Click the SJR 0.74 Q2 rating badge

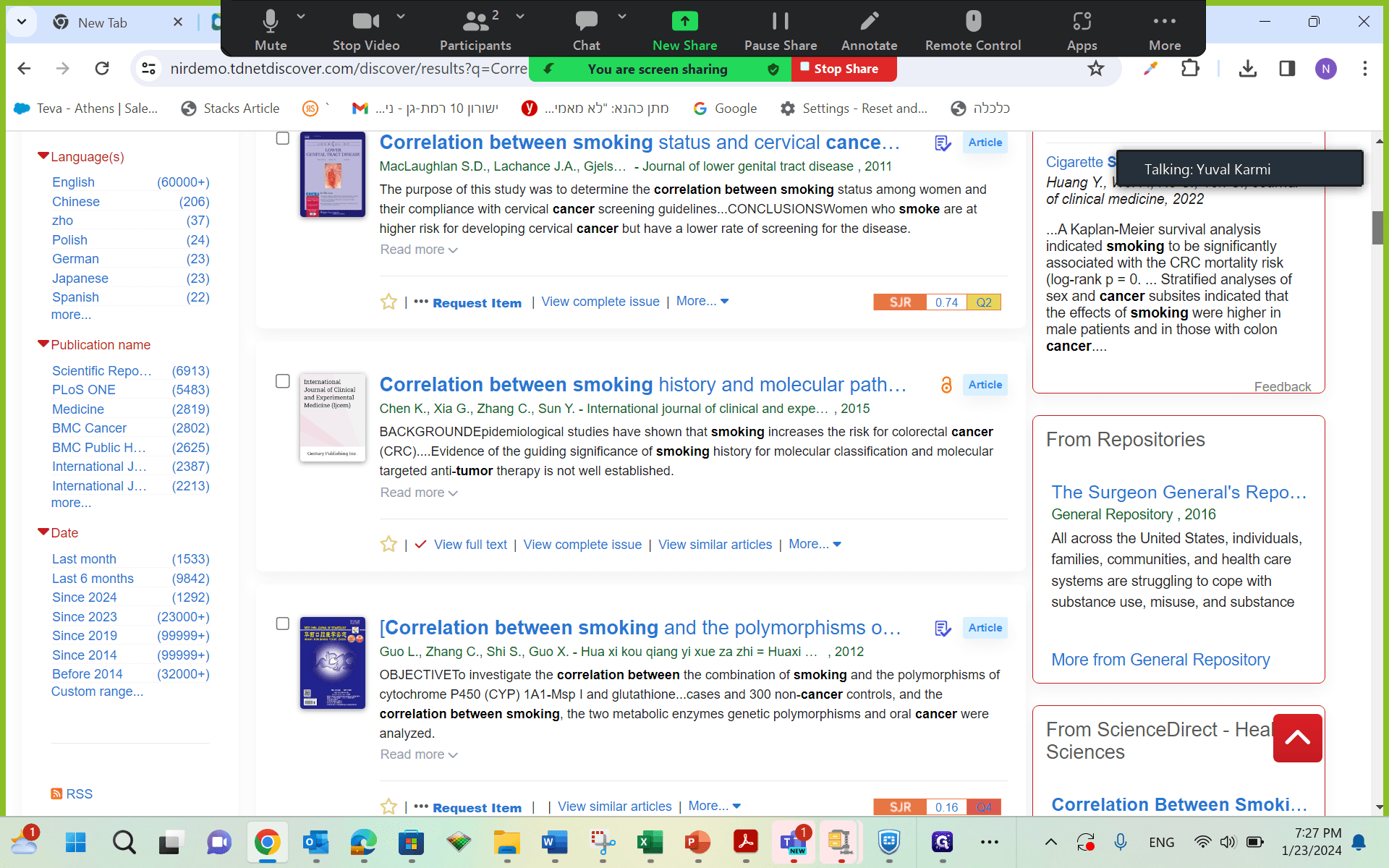(937, 302)
